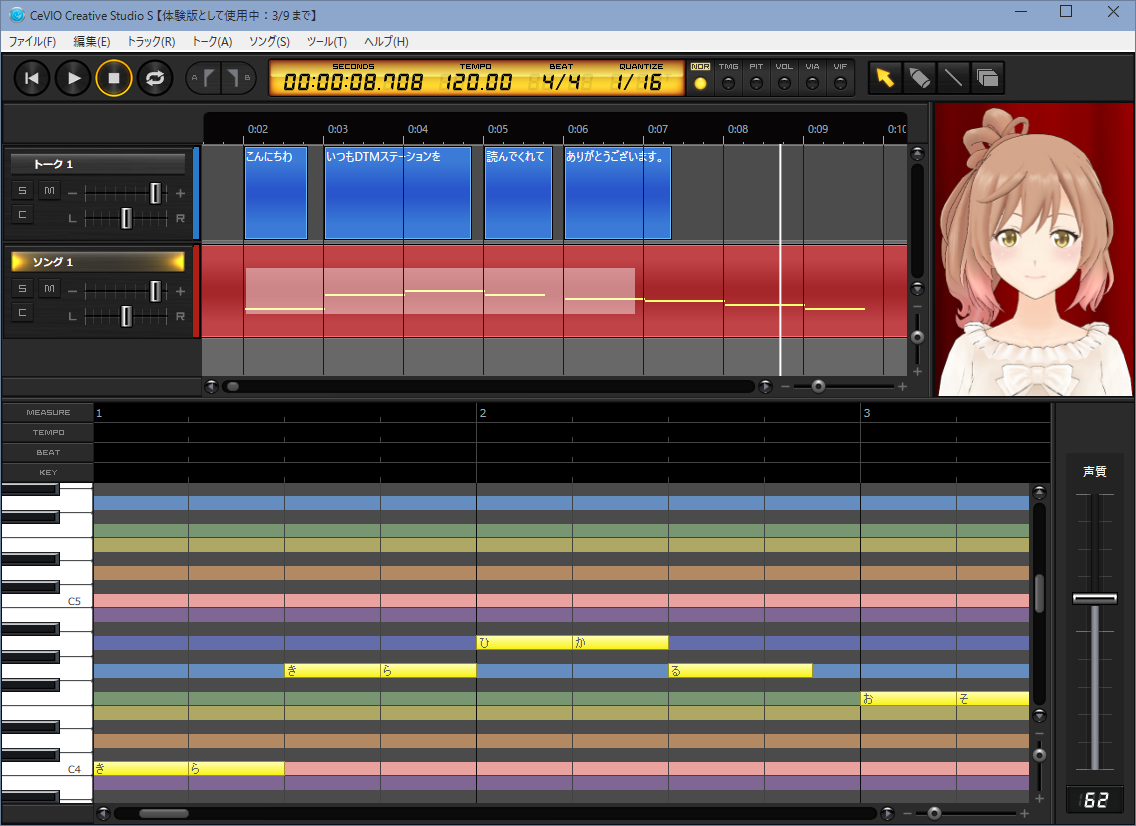
Task: Select the pencil drawing tool
Action: (919, 78)
